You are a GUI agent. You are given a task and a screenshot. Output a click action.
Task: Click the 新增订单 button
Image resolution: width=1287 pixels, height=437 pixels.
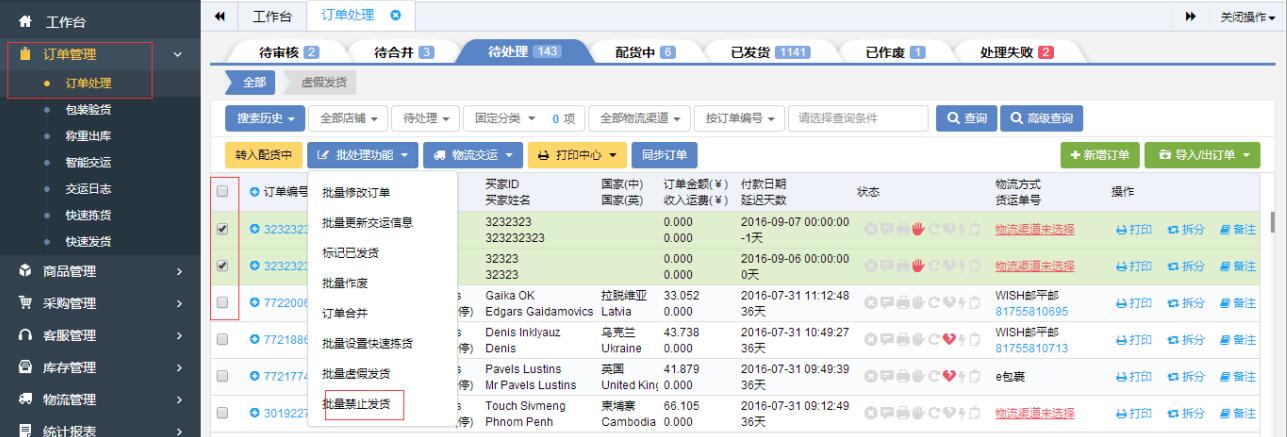[1099, 155]
